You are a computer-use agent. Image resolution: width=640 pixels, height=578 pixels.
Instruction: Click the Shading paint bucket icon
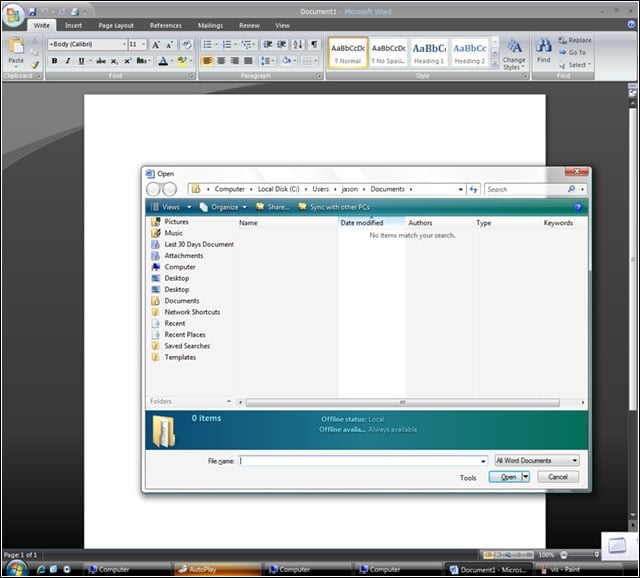click(x=287, y=61)
